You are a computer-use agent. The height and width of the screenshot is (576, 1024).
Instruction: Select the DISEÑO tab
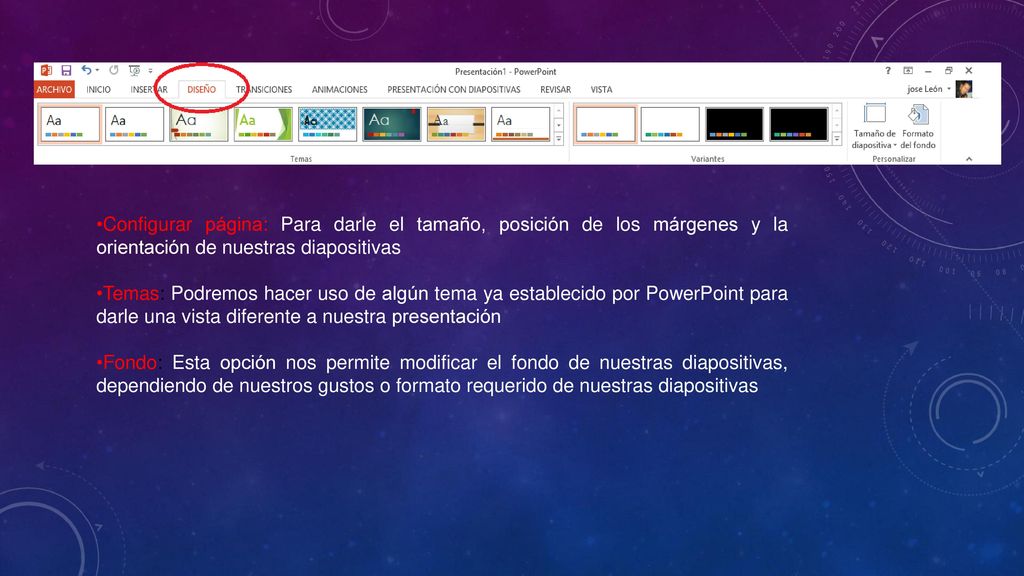pos(201,89)
